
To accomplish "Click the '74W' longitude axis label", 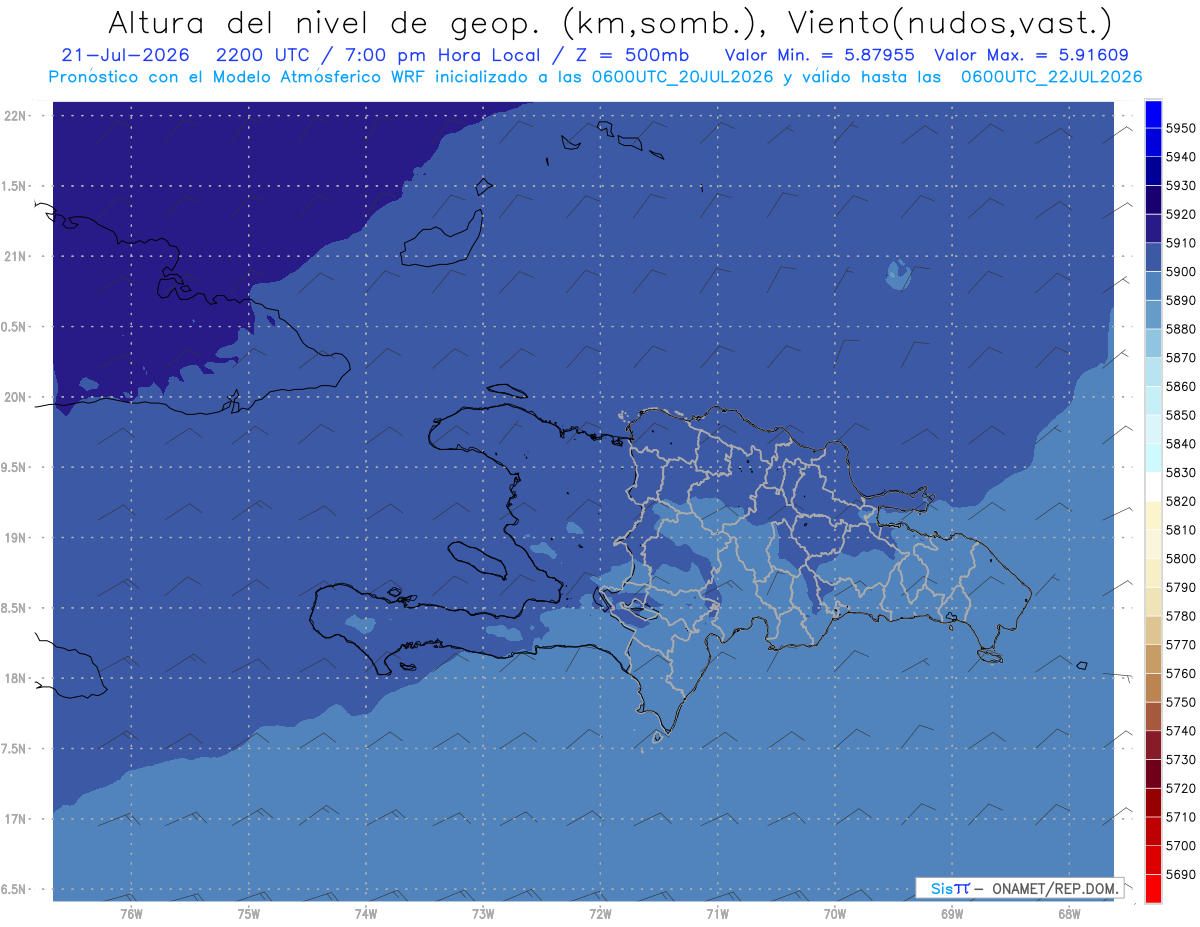I will pos(366,914).
